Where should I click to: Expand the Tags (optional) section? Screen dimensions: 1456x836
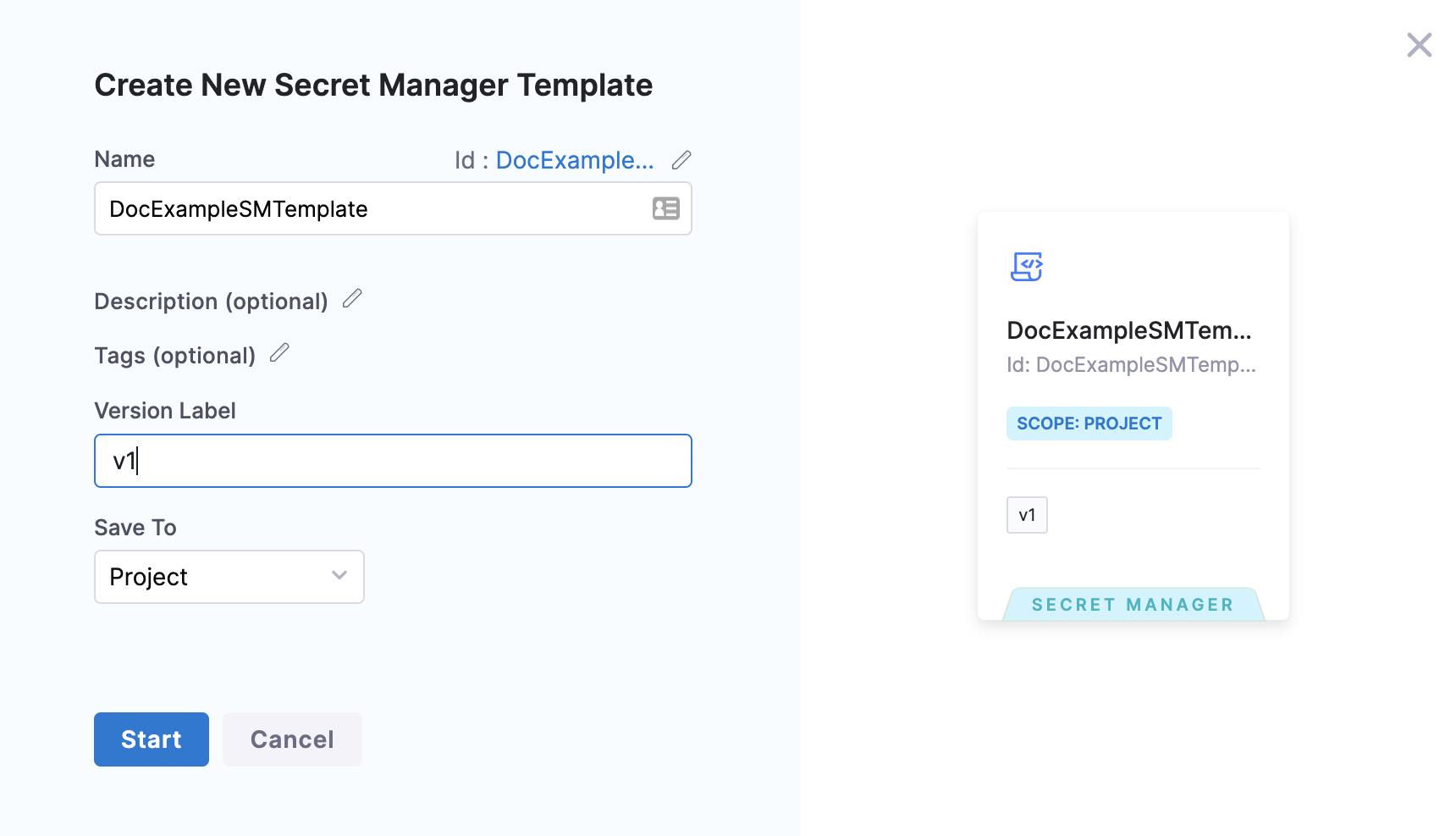click(x=174, y=356)
